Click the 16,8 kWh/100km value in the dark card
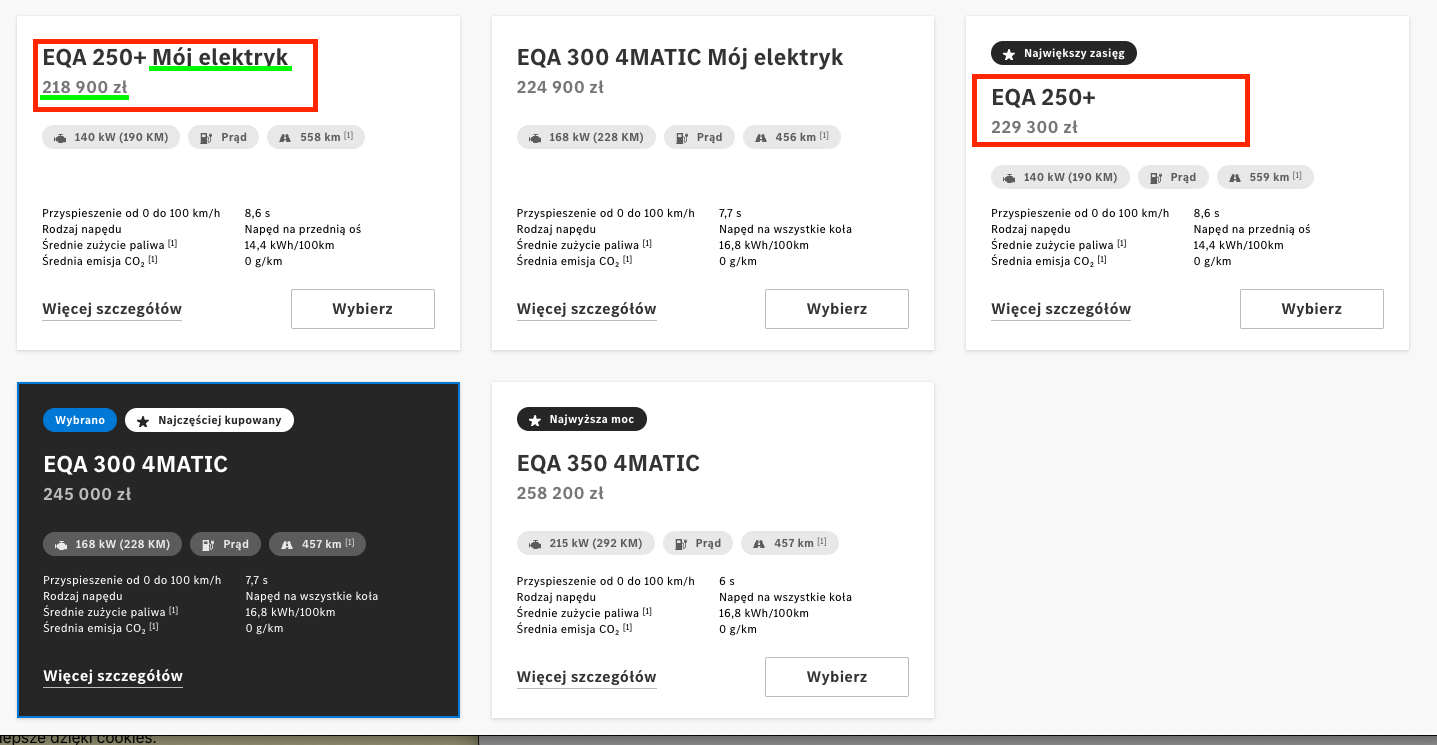 coord(290,613)
